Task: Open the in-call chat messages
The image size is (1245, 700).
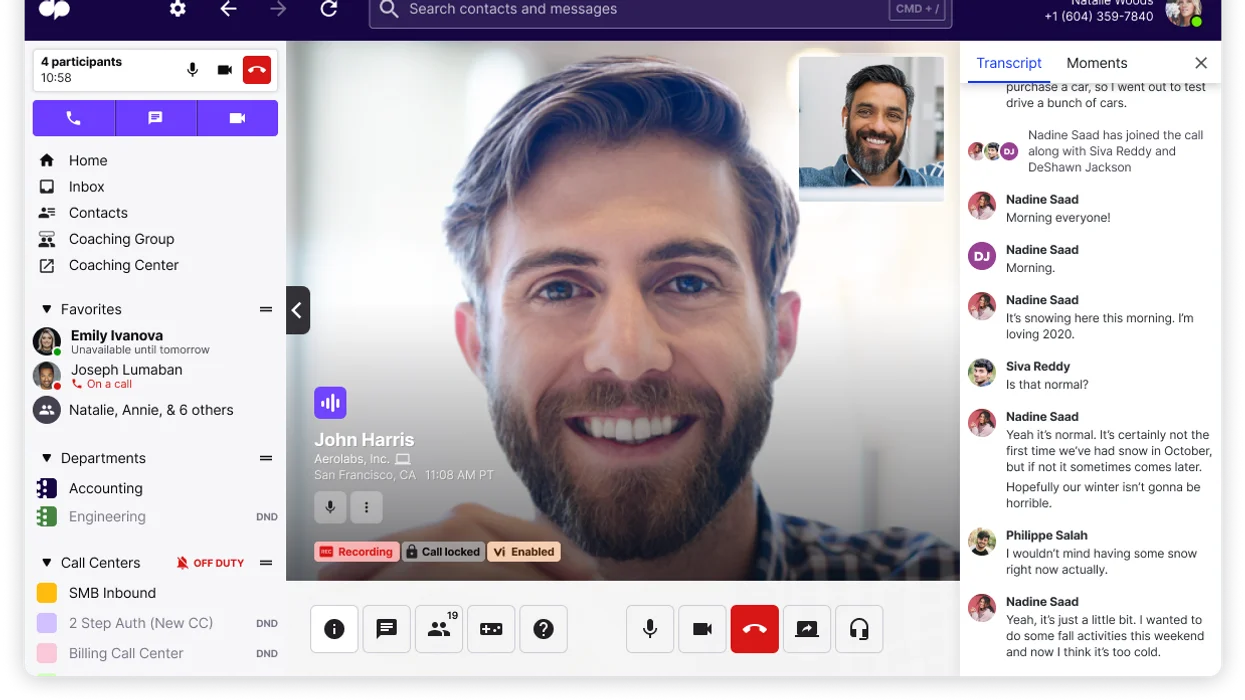Action: click(x=386, y=629)
